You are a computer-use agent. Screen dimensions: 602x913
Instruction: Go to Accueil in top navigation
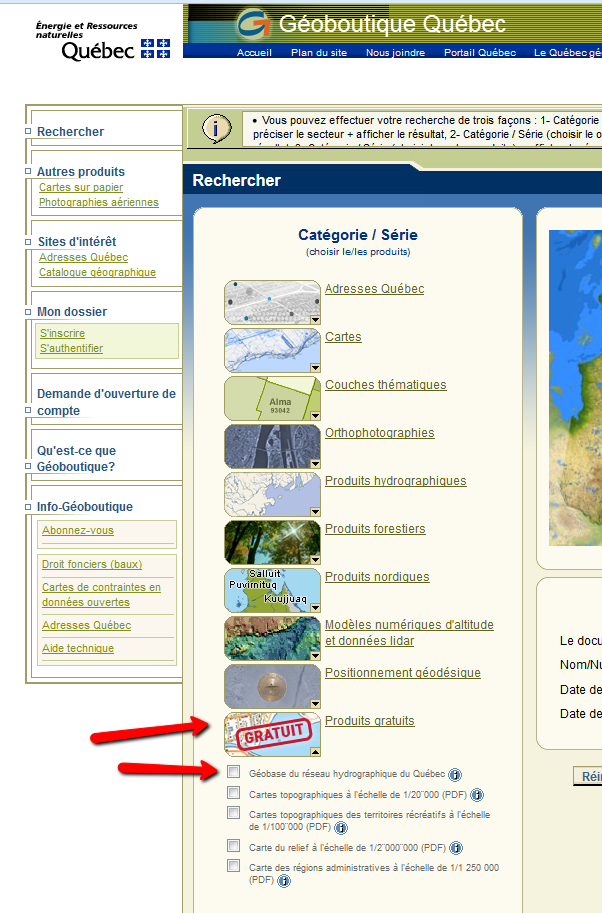point(254,52)
